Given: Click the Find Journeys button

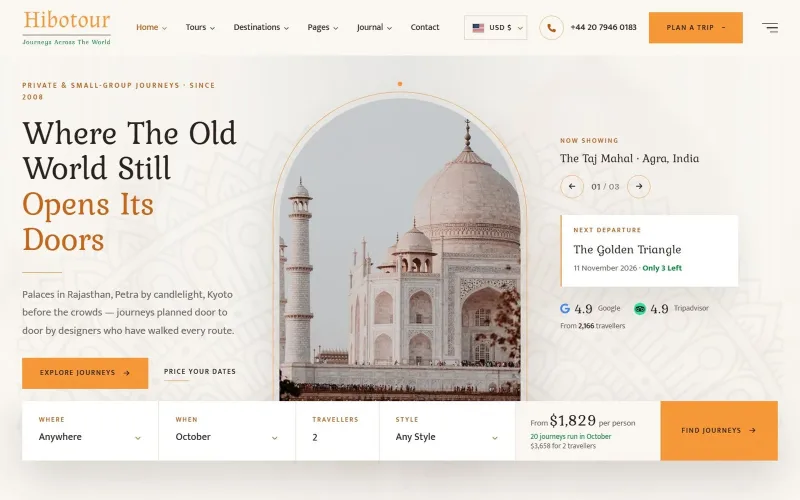Looking at the screenshot, I should pyautogui.click(x=719, y=431).
